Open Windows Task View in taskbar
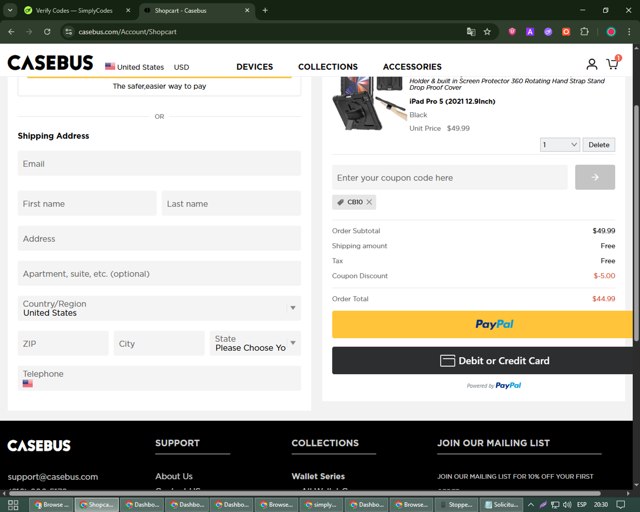640x512 pixels. tap(13, 505)
